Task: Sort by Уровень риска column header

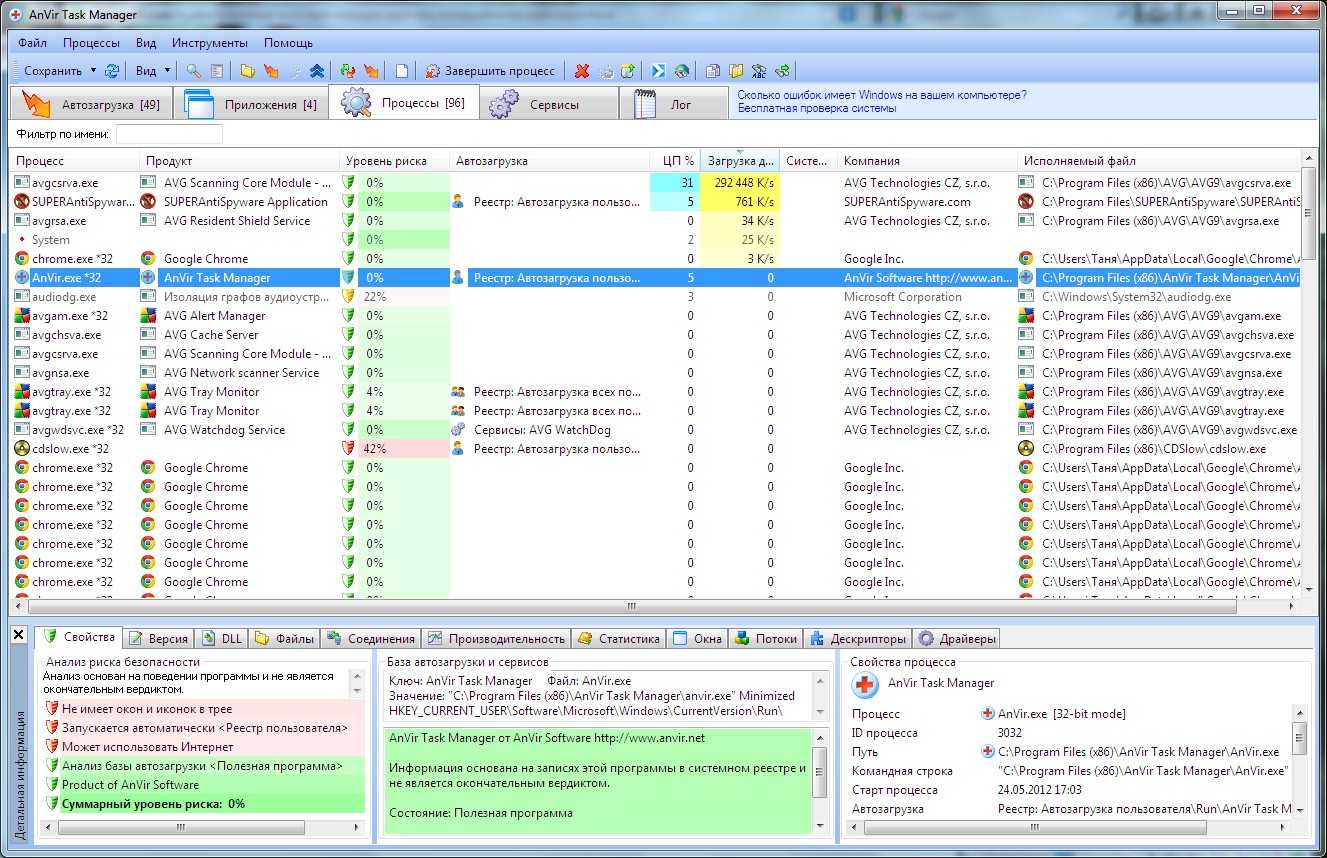Action: tap(394, 160)
